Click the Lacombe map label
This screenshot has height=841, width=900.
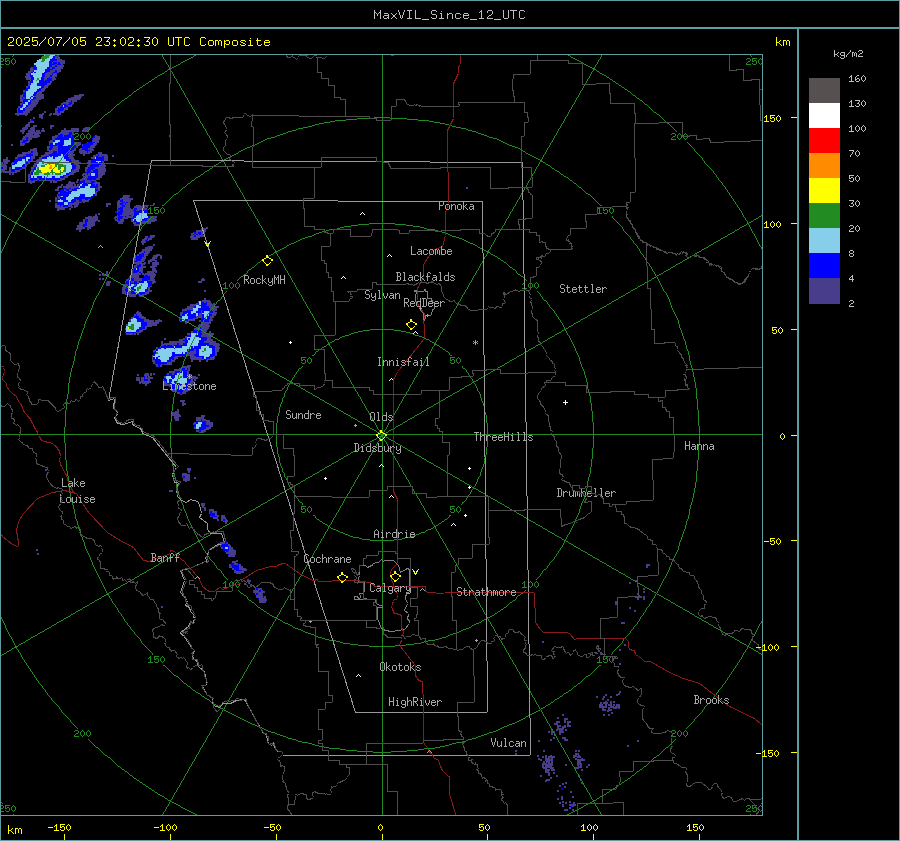[431, 251]
